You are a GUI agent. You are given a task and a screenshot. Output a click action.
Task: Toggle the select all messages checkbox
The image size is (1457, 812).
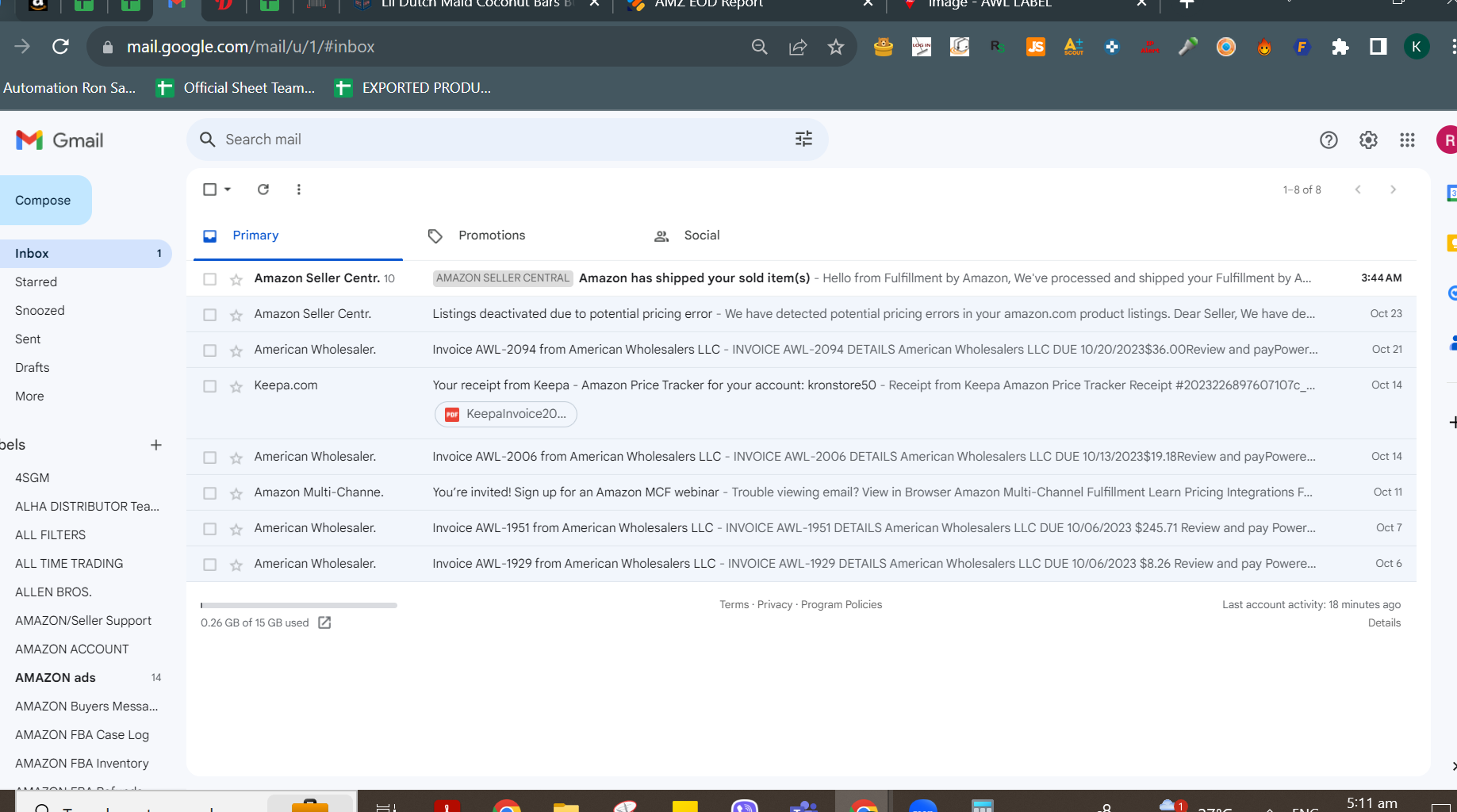(209, 190)
